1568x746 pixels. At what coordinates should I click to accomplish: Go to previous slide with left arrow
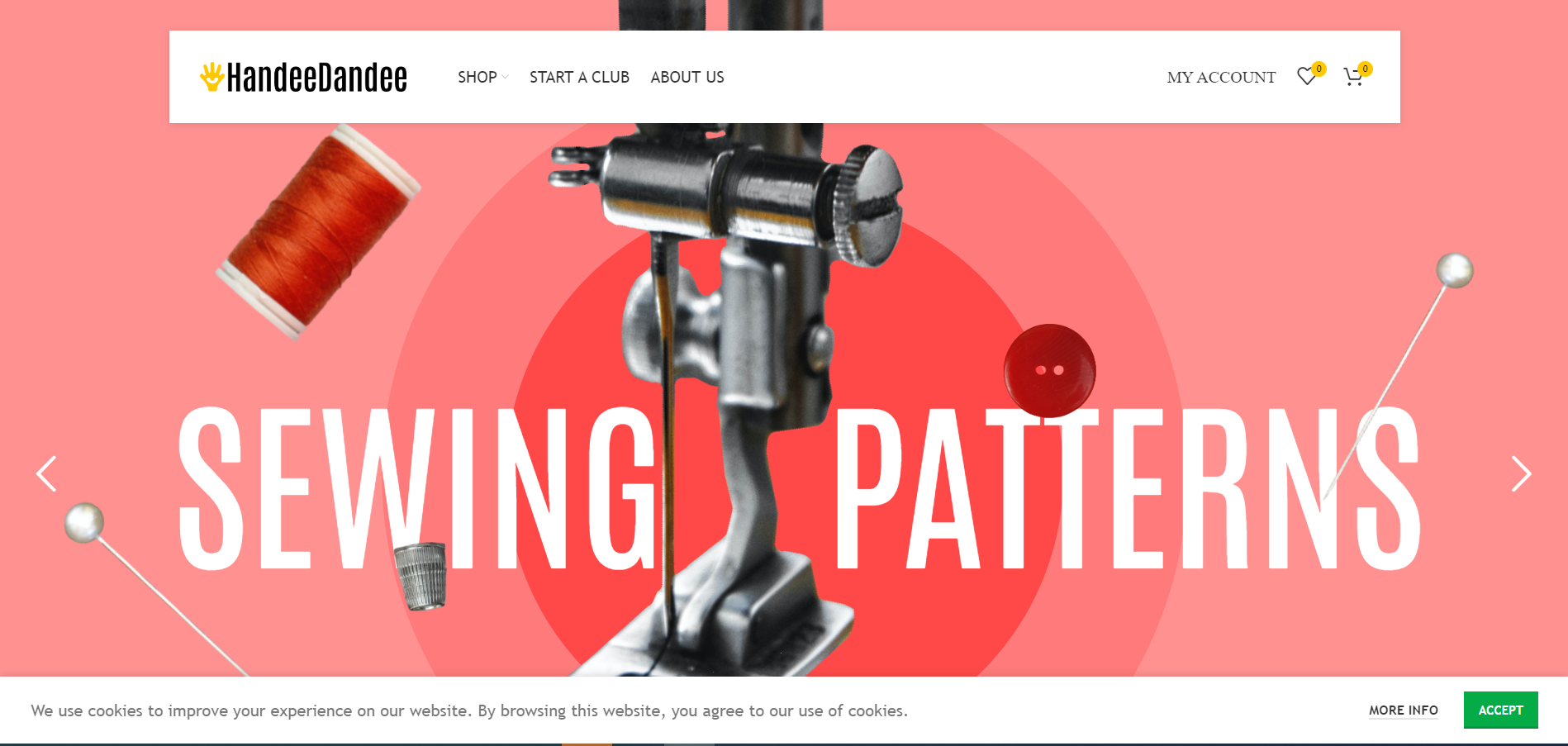point(46,473)
